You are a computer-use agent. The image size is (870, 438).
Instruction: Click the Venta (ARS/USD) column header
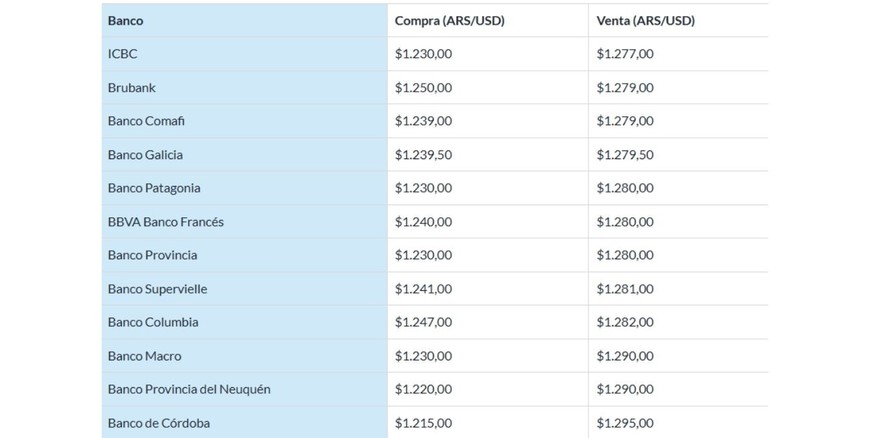645,20
